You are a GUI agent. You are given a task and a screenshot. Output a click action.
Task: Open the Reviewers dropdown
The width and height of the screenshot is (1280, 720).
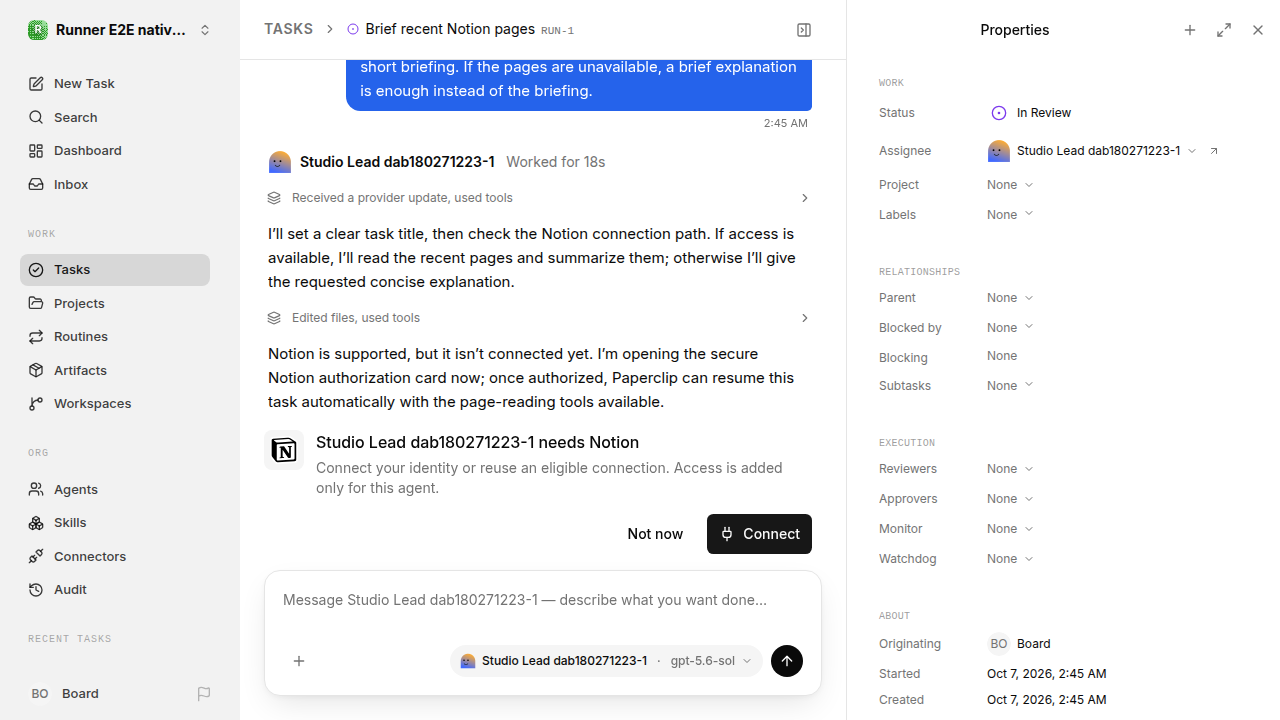(x=1010, y=469)
